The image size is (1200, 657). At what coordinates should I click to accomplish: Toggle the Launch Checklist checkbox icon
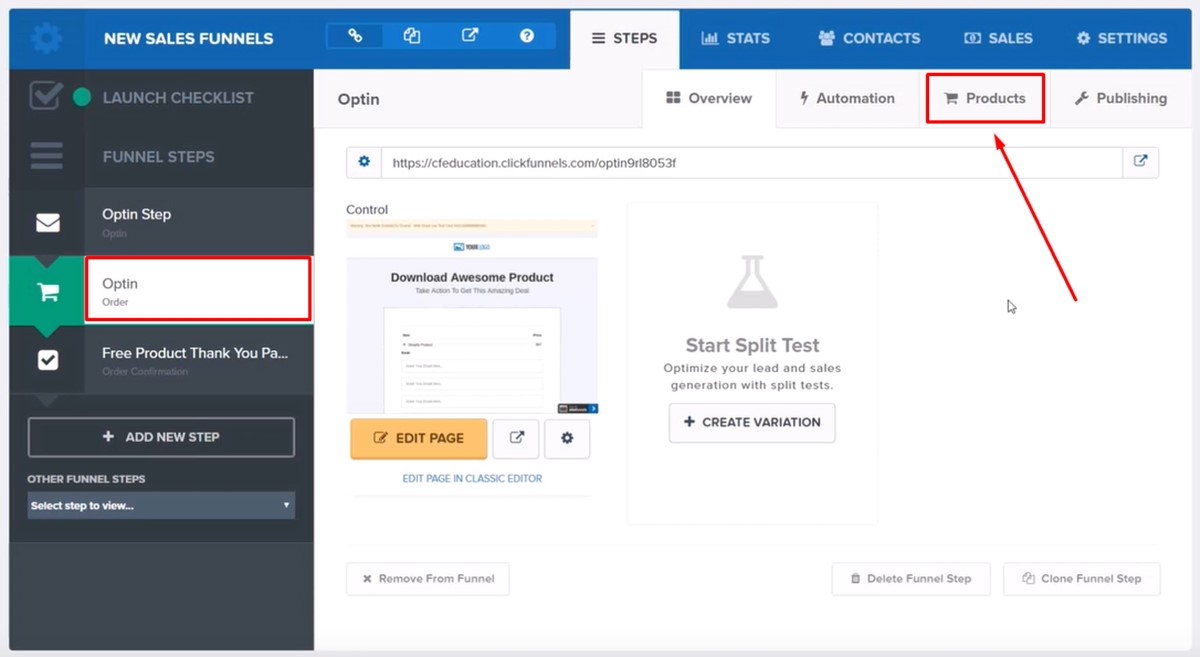click(46, 97)
